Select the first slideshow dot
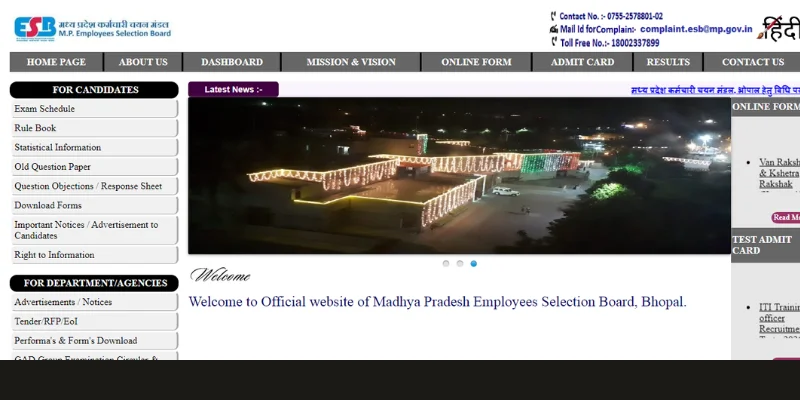This screenshot has height=400, width=800. pos(446,263)
